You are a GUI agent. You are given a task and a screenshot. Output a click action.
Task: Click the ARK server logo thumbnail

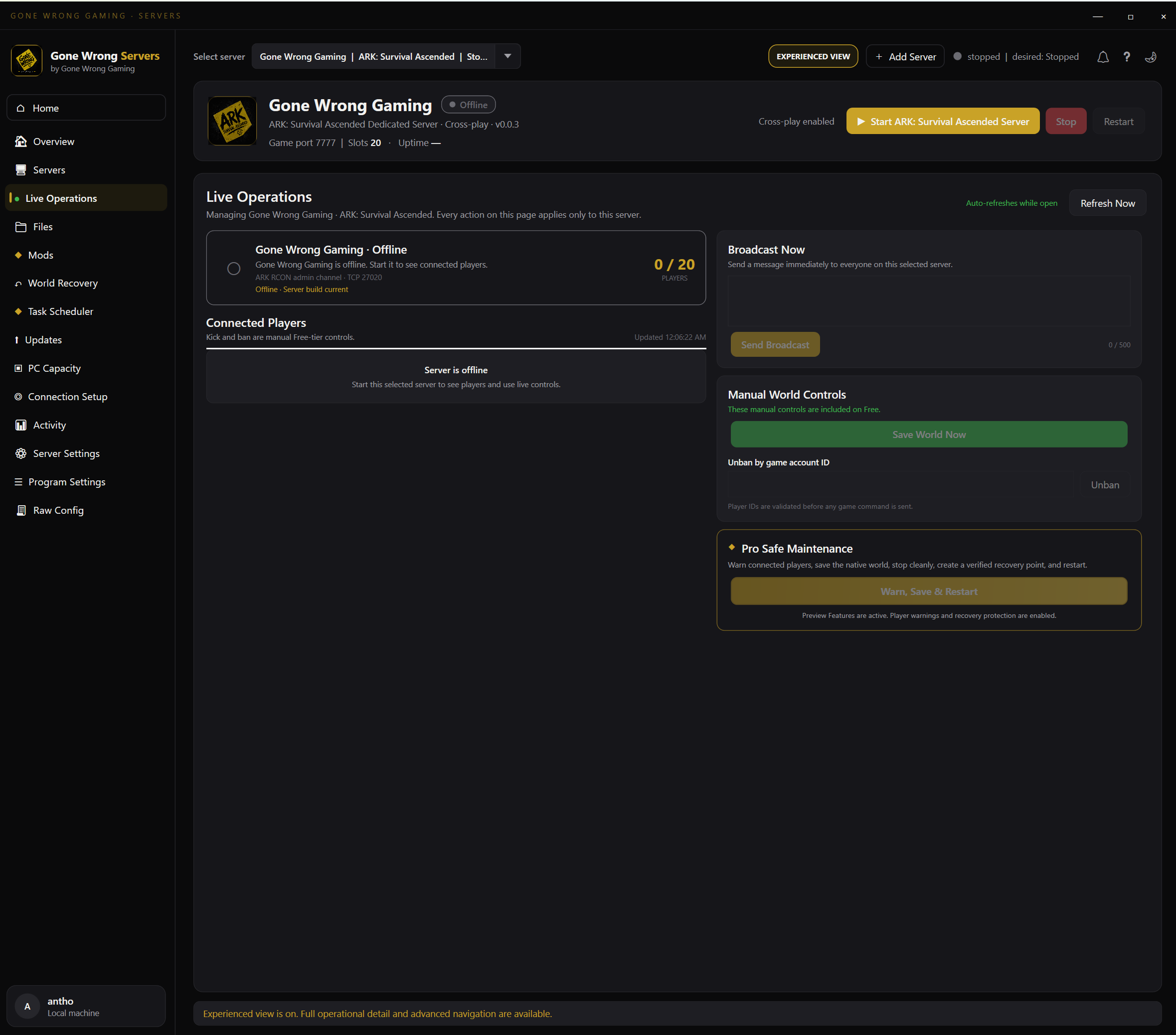(x=232, y=121)
